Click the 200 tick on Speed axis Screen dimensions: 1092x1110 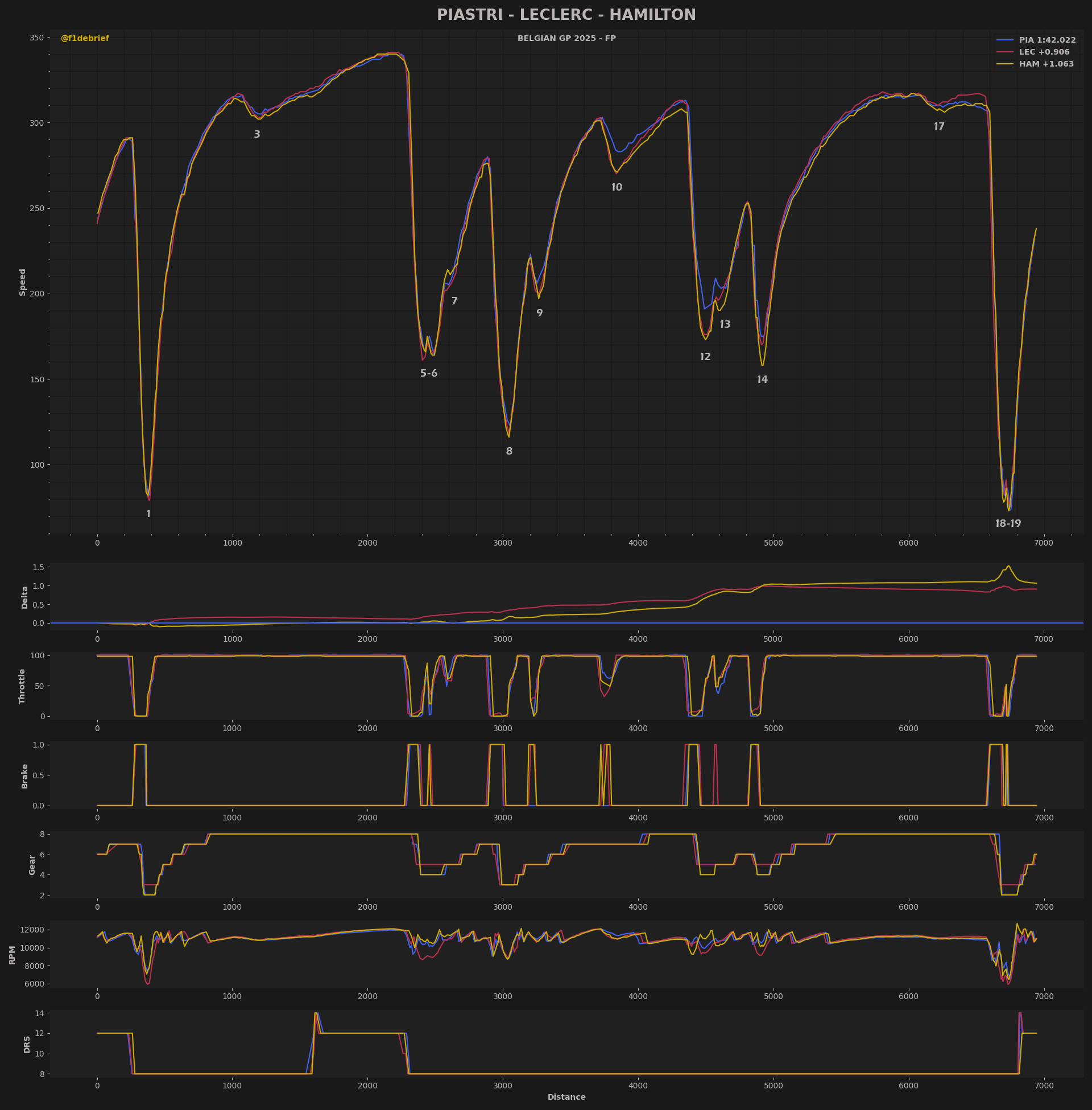37,294
